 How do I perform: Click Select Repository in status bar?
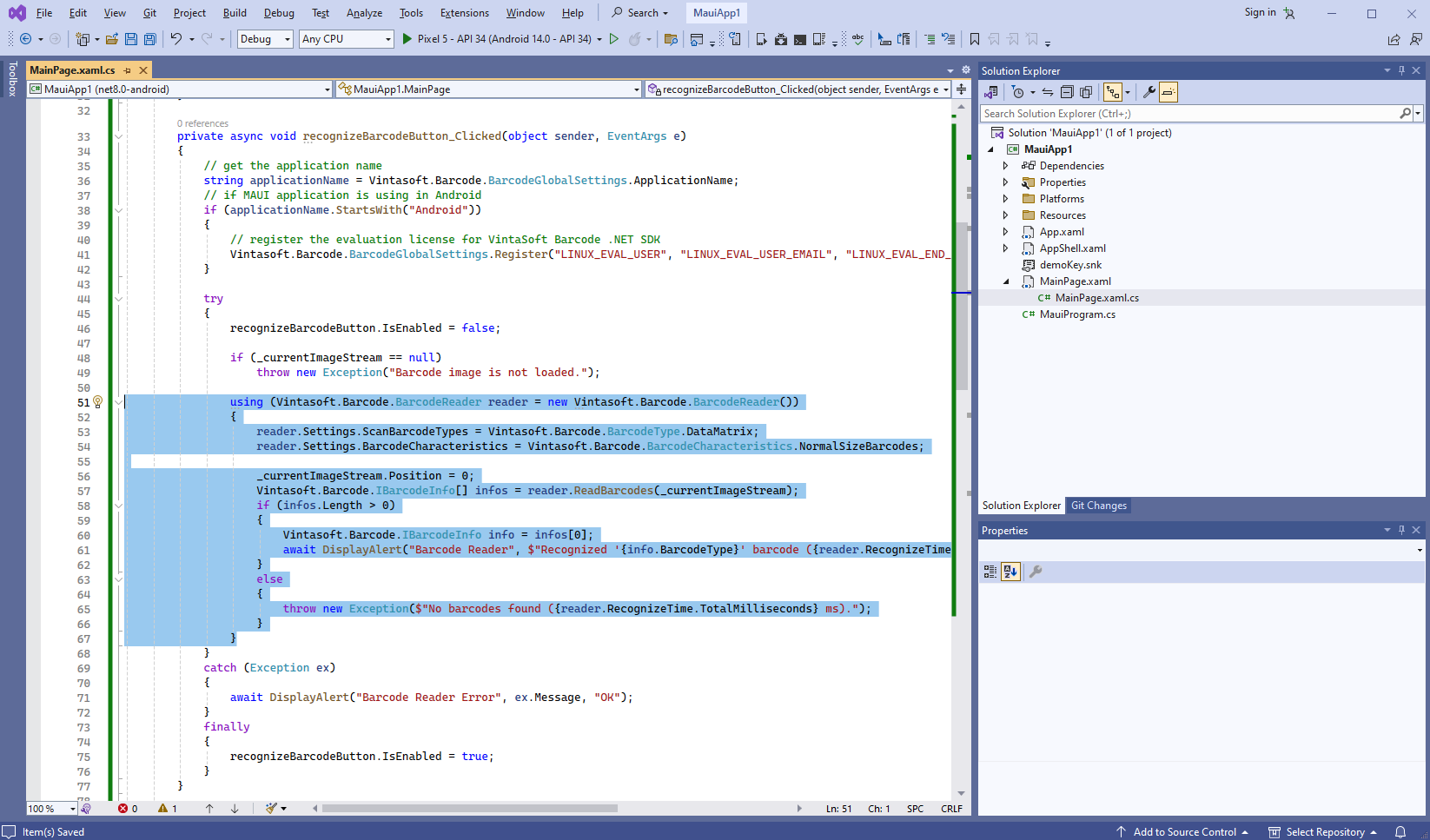click(1323, 832)
